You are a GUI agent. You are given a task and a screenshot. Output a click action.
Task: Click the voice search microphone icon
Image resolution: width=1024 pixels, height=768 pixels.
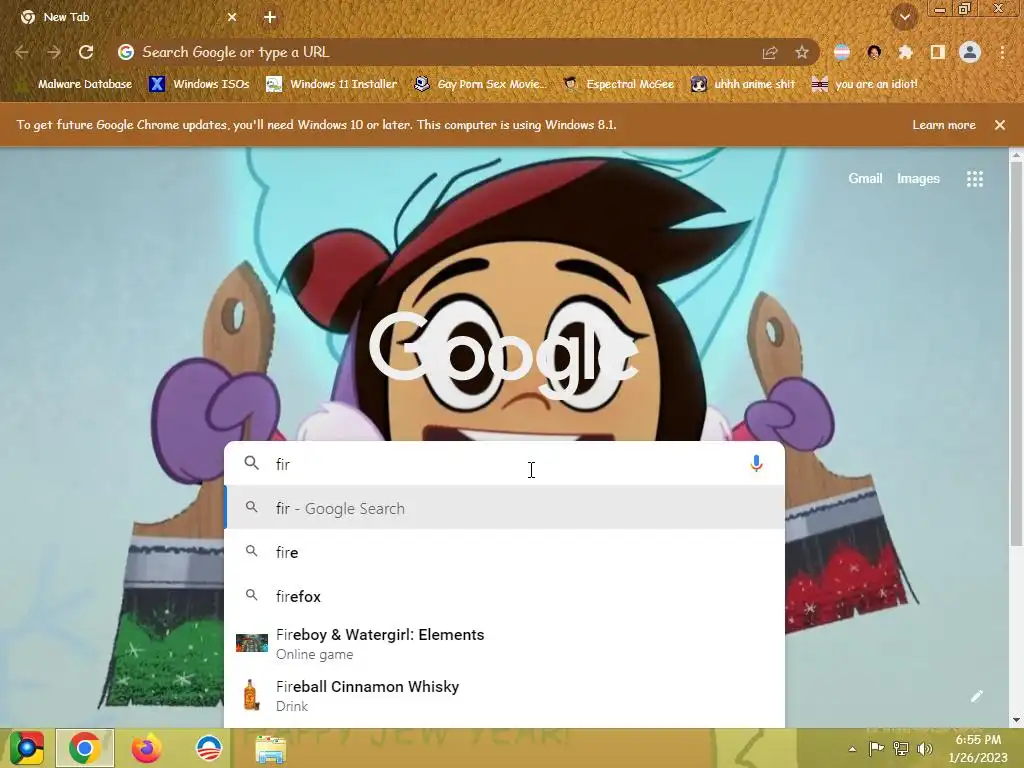pyautogui.click(x=756, y=464)
